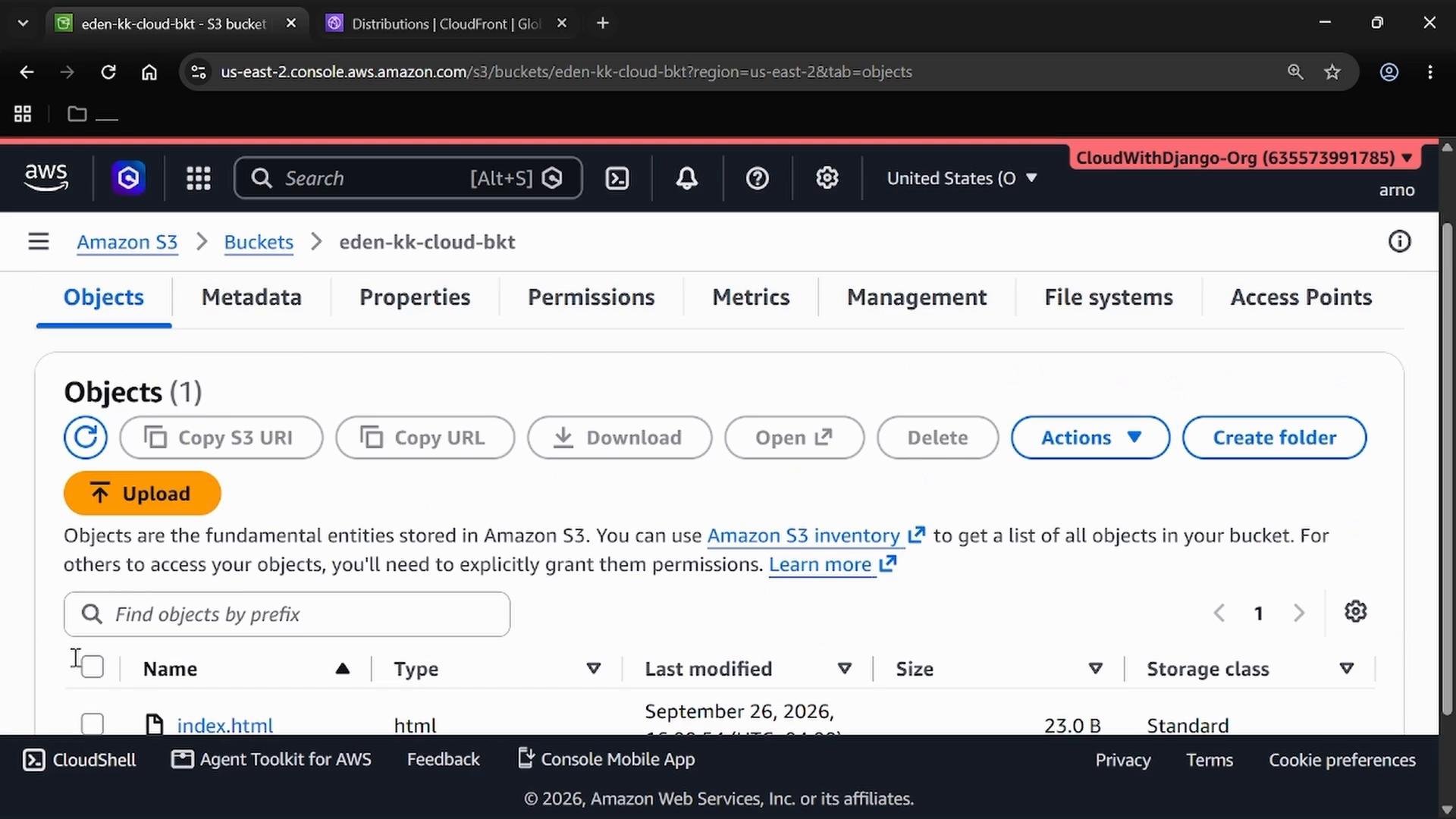Open the browser profile icon
1456x819 pixels.
1389,72
